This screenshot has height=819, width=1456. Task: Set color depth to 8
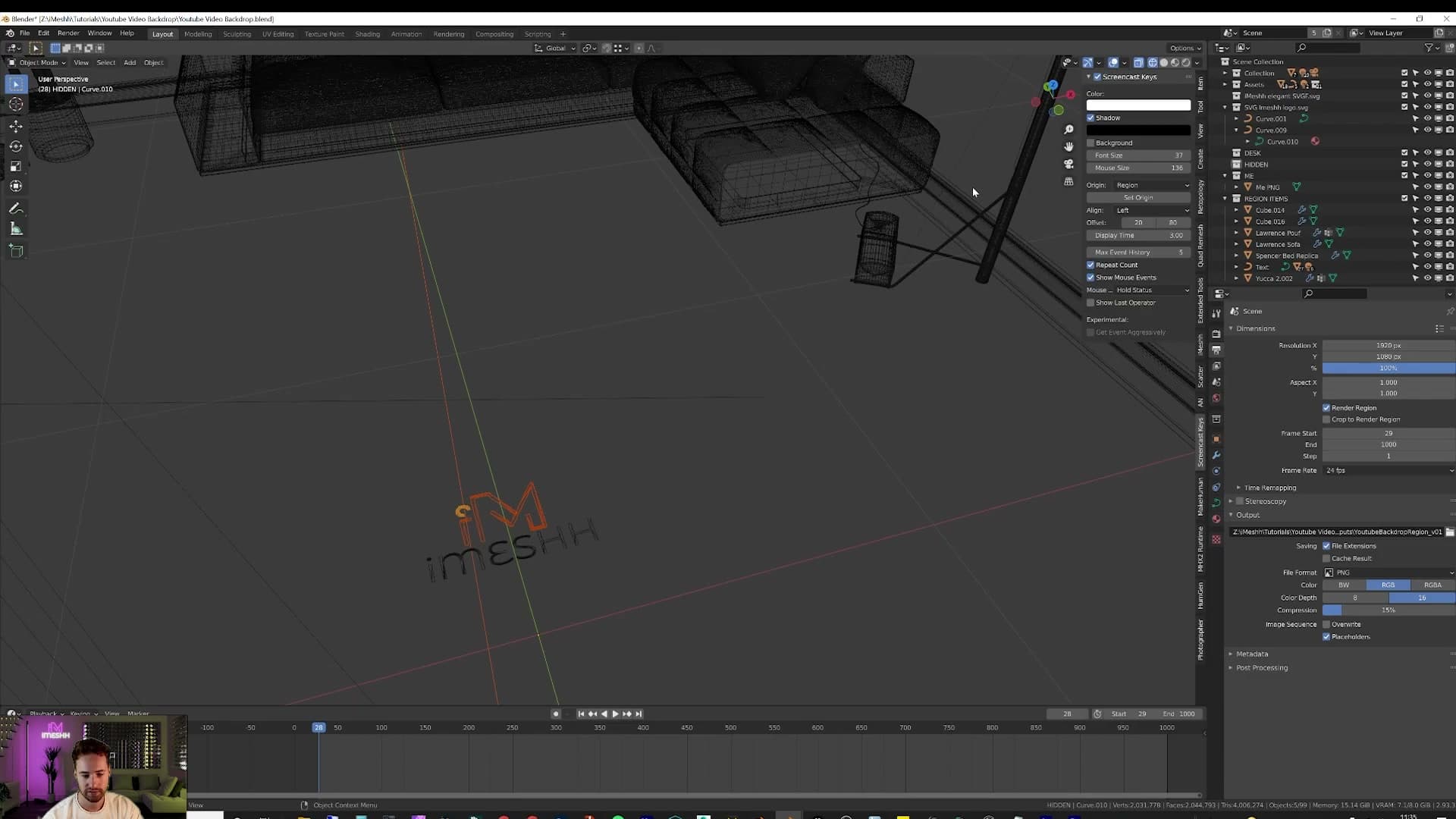click(x=1355, y=598)
